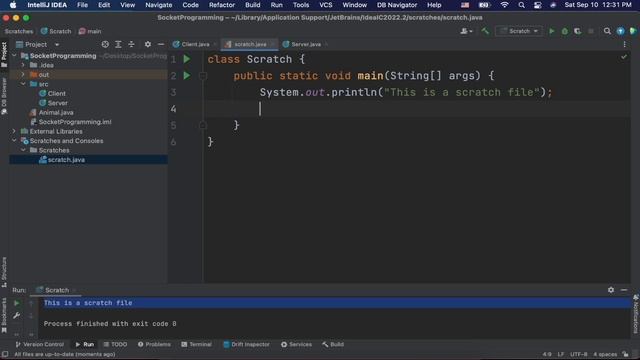Click the blue IDE updates arrow icon
640x360 pixels.
tap(620, 31)
